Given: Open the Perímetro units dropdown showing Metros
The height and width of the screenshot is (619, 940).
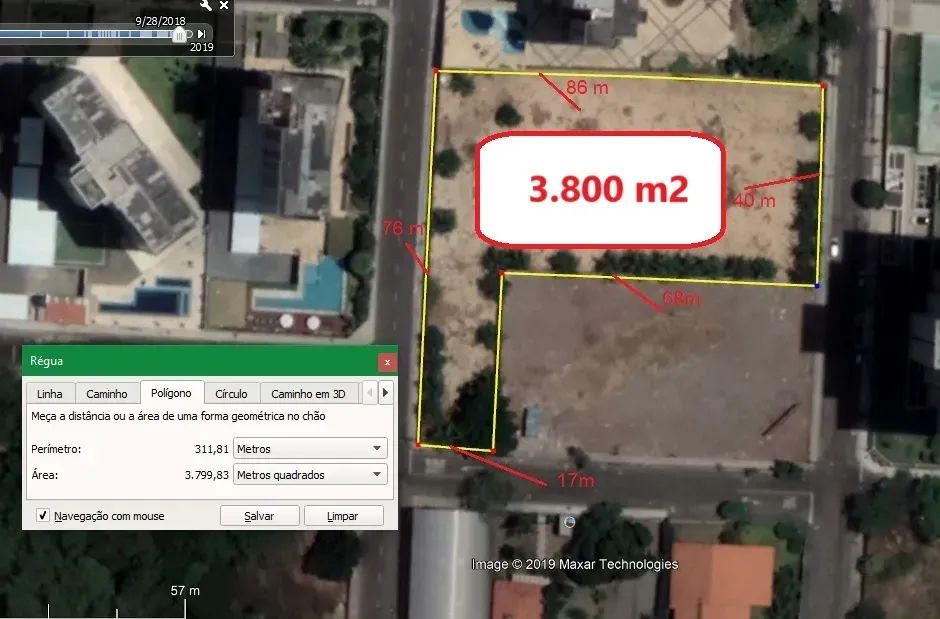Looking at the screenshot, I should (x=310, y=448).
